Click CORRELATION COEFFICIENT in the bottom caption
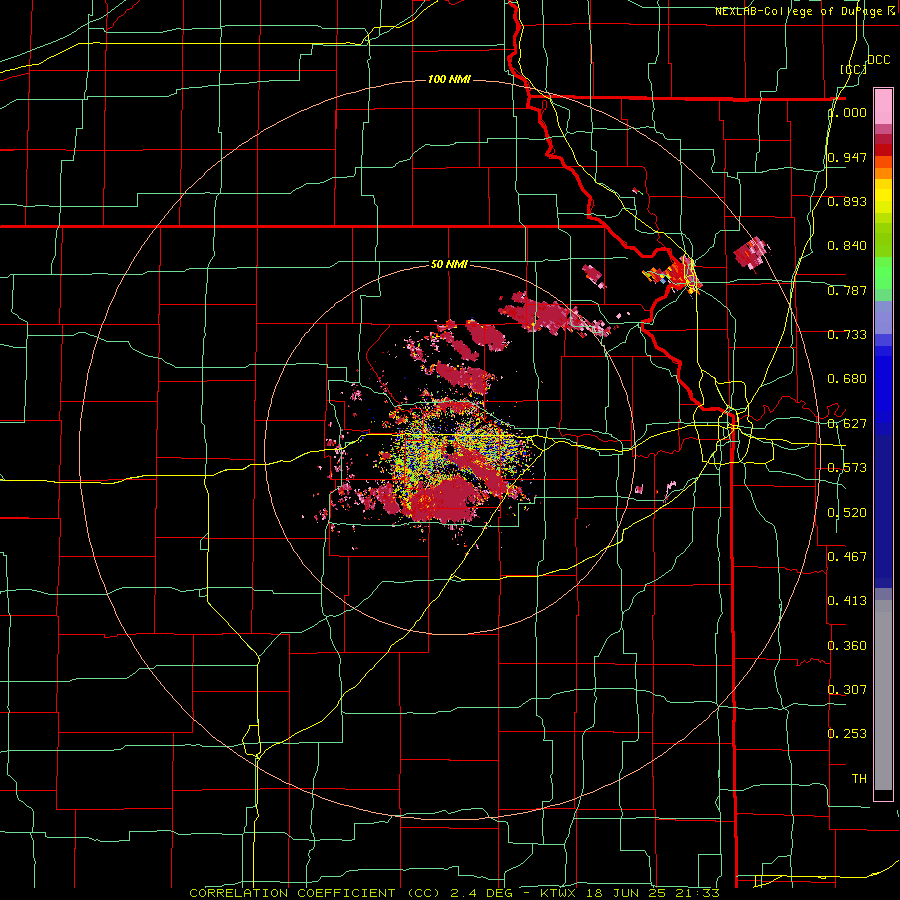900x900 pixels. [x=292, y=893]
